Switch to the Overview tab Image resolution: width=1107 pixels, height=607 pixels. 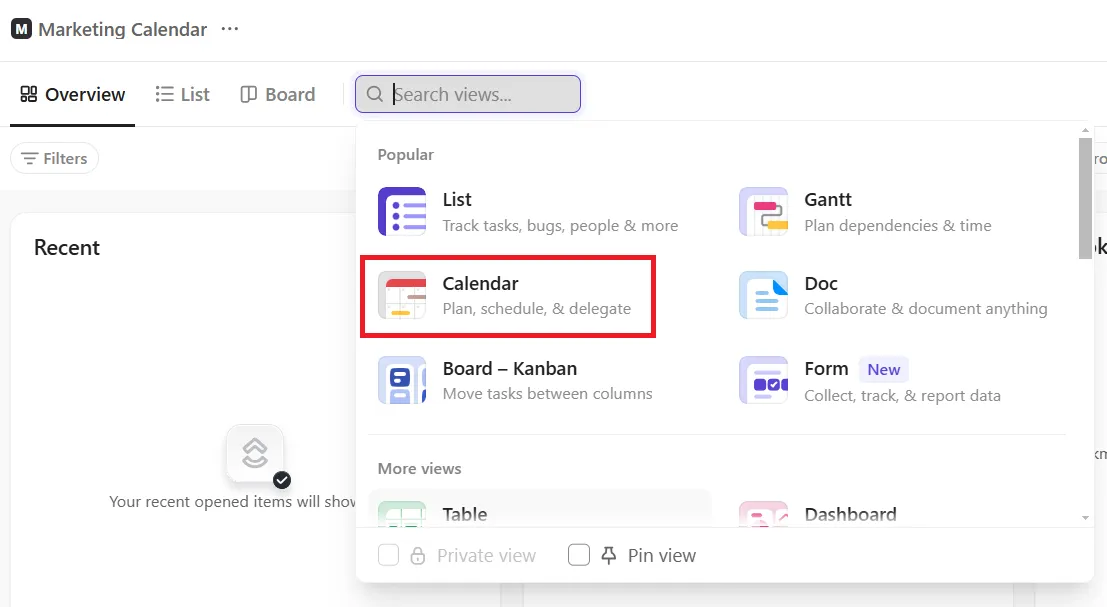coord(73,94)
